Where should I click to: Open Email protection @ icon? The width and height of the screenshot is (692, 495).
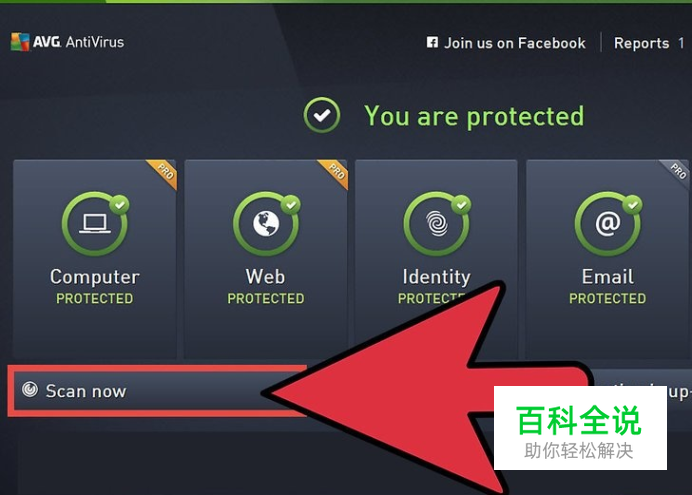tap(608, 223)
